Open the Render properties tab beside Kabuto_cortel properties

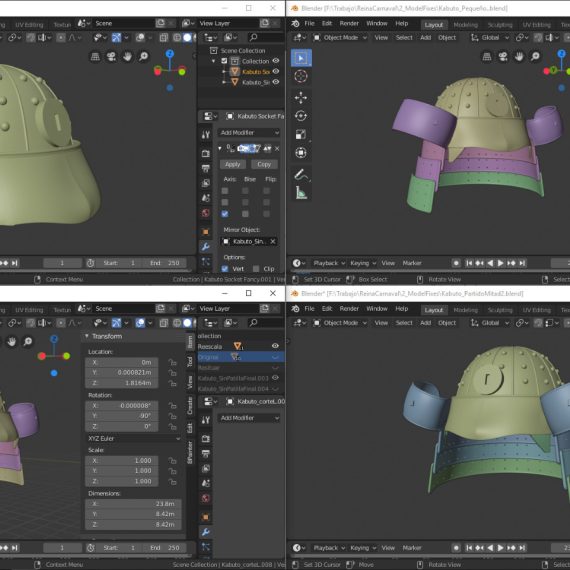pos(205,438)
